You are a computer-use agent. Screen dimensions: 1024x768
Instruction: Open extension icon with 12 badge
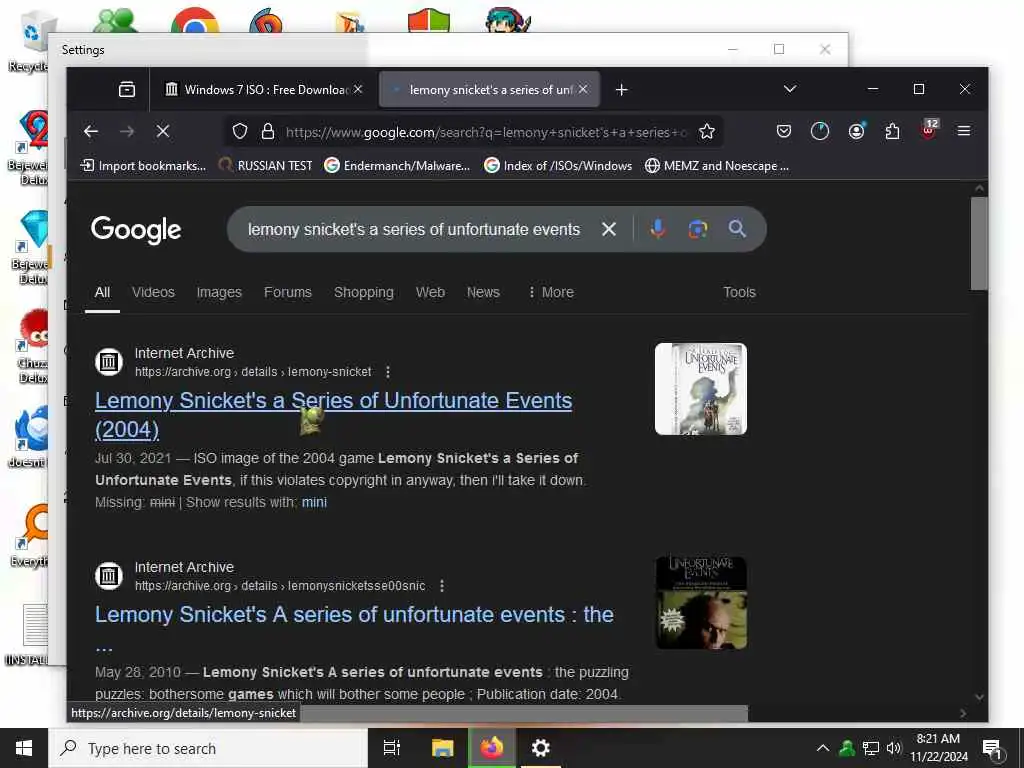coord(929,130)
